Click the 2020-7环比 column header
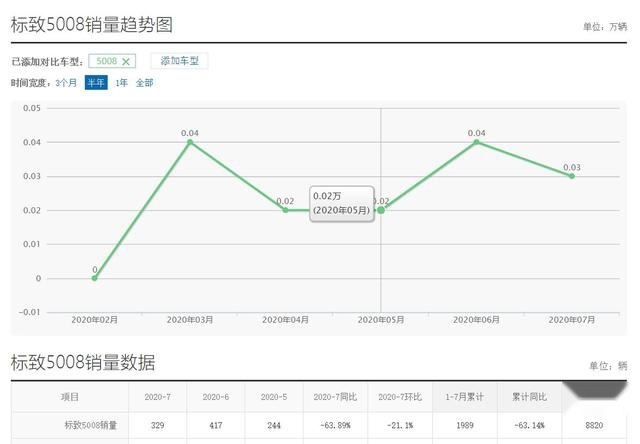Screen dimensions: 640x444 pyautogui.click(x=400, y=397)
